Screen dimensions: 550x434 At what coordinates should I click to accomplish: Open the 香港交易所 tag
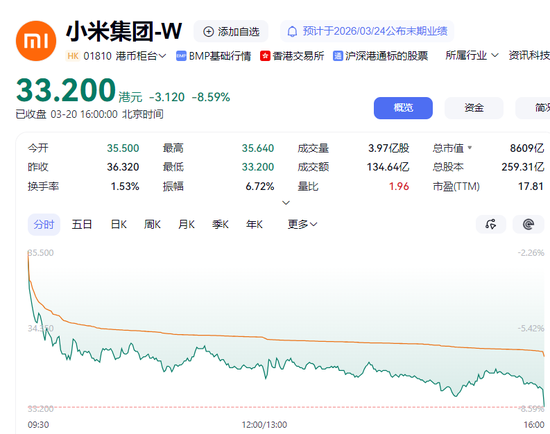pos(298,56)
